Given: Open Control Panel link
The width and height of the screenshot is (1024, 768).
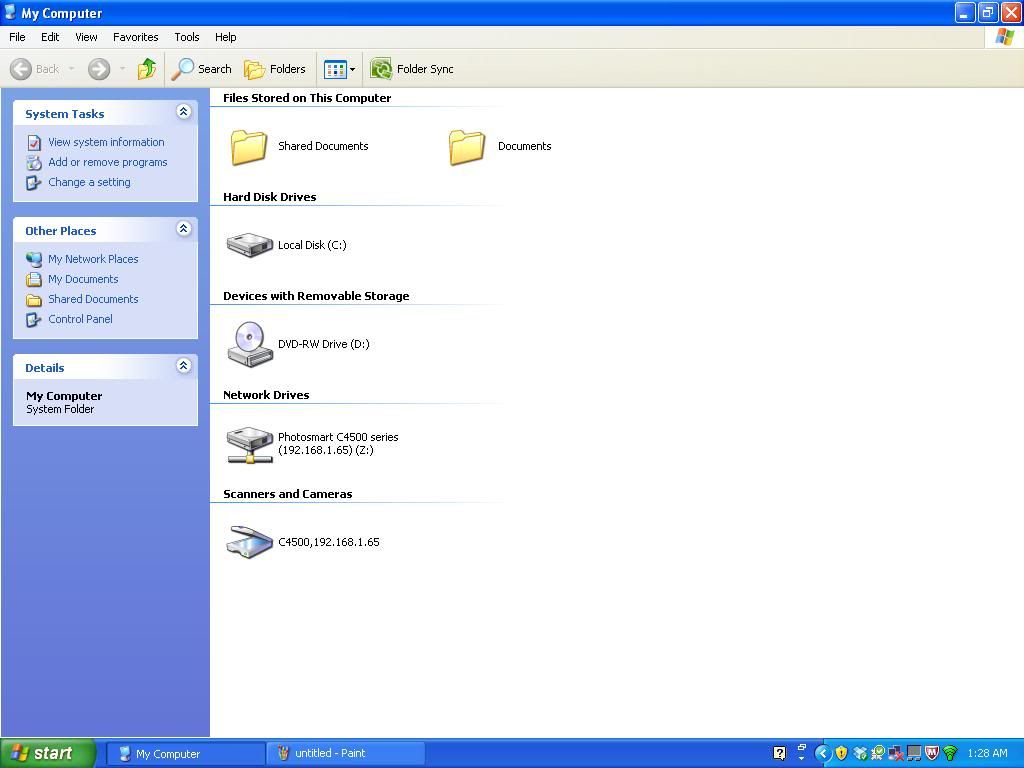Looking at the screenshot, I should tap(80, 319).
